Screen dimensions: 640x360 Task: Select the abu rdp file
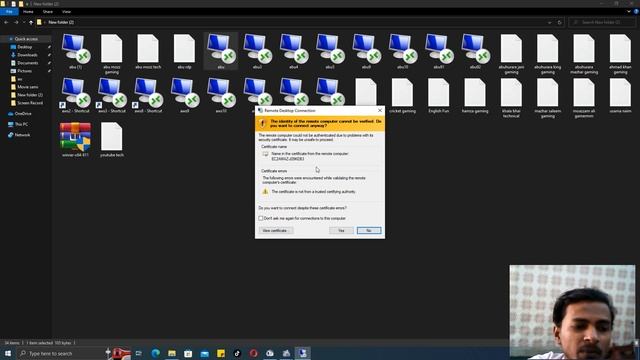[x=184, y=51]
